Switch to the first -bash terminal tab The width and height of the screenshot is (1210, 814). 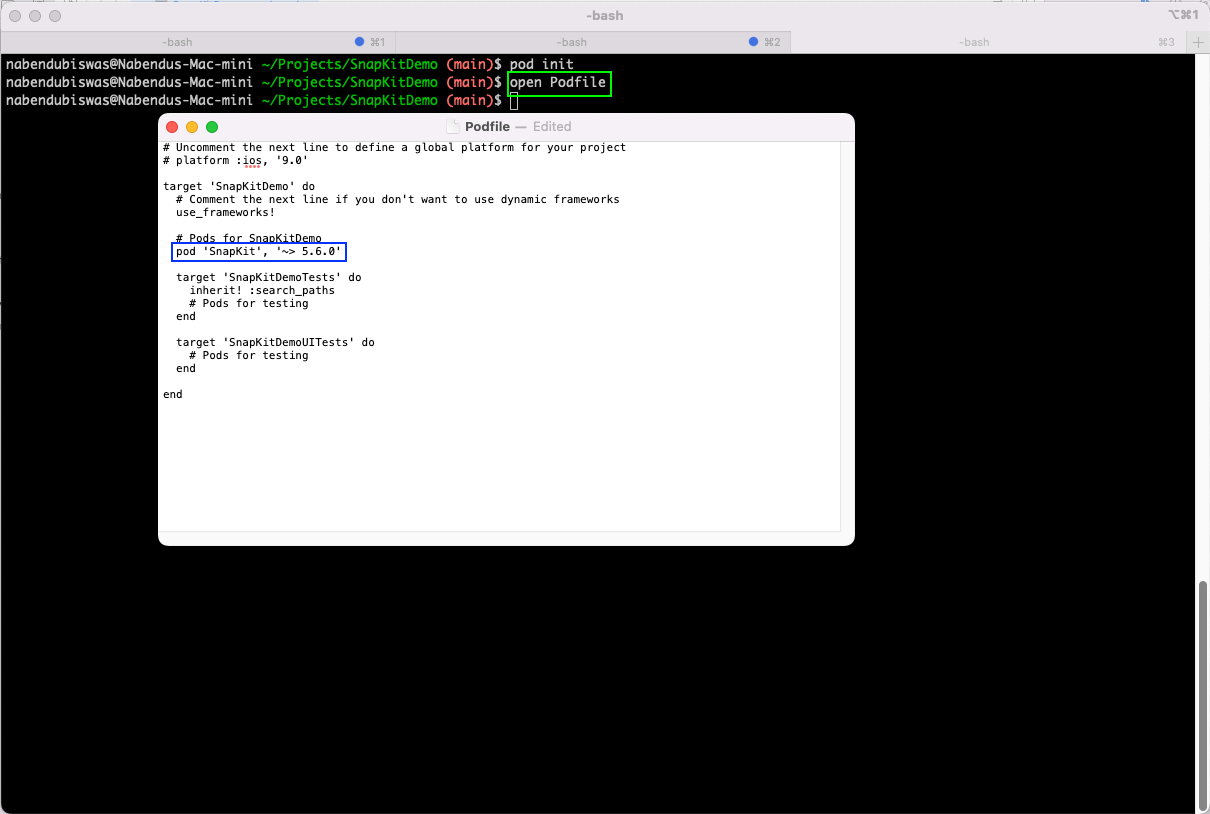177,42
